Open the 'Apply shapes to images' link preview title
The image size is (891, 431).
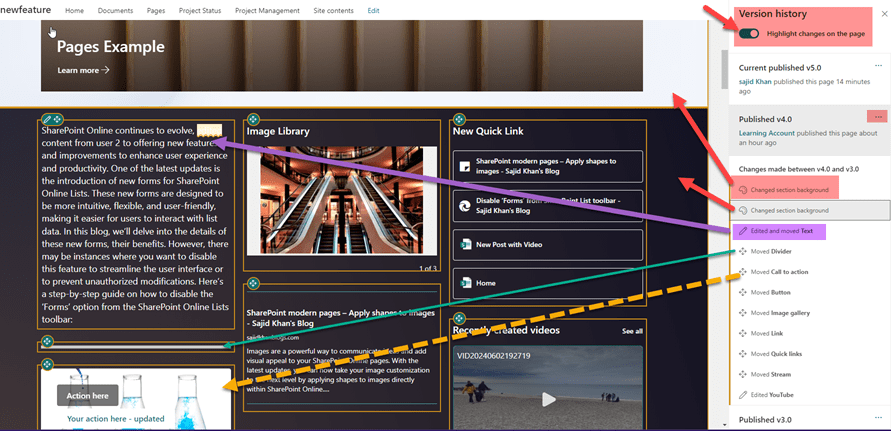click(341, 318)
